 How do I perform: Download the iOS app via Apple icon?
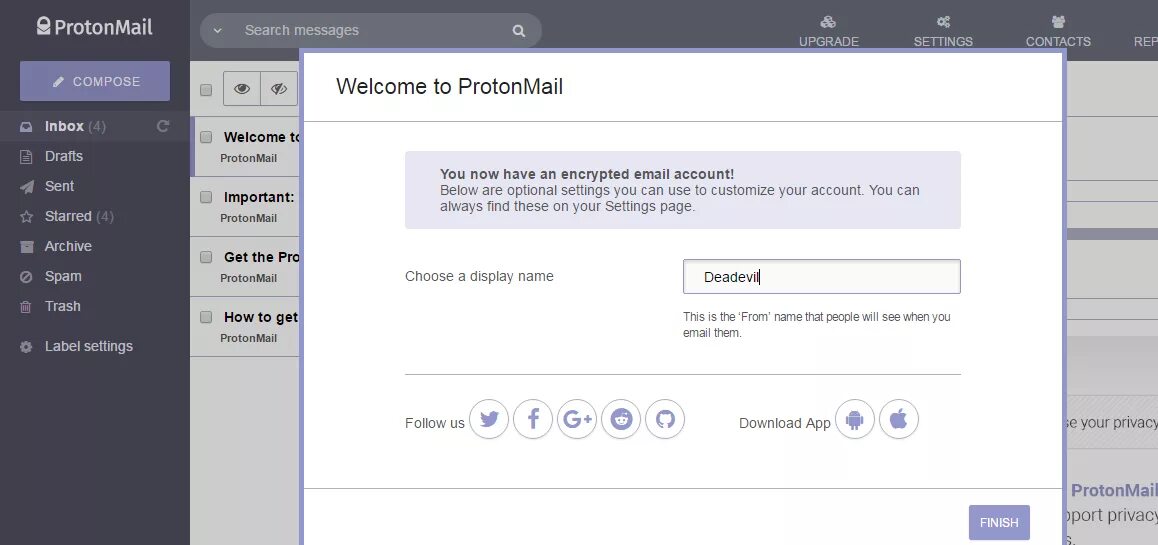tap(899, 419)
